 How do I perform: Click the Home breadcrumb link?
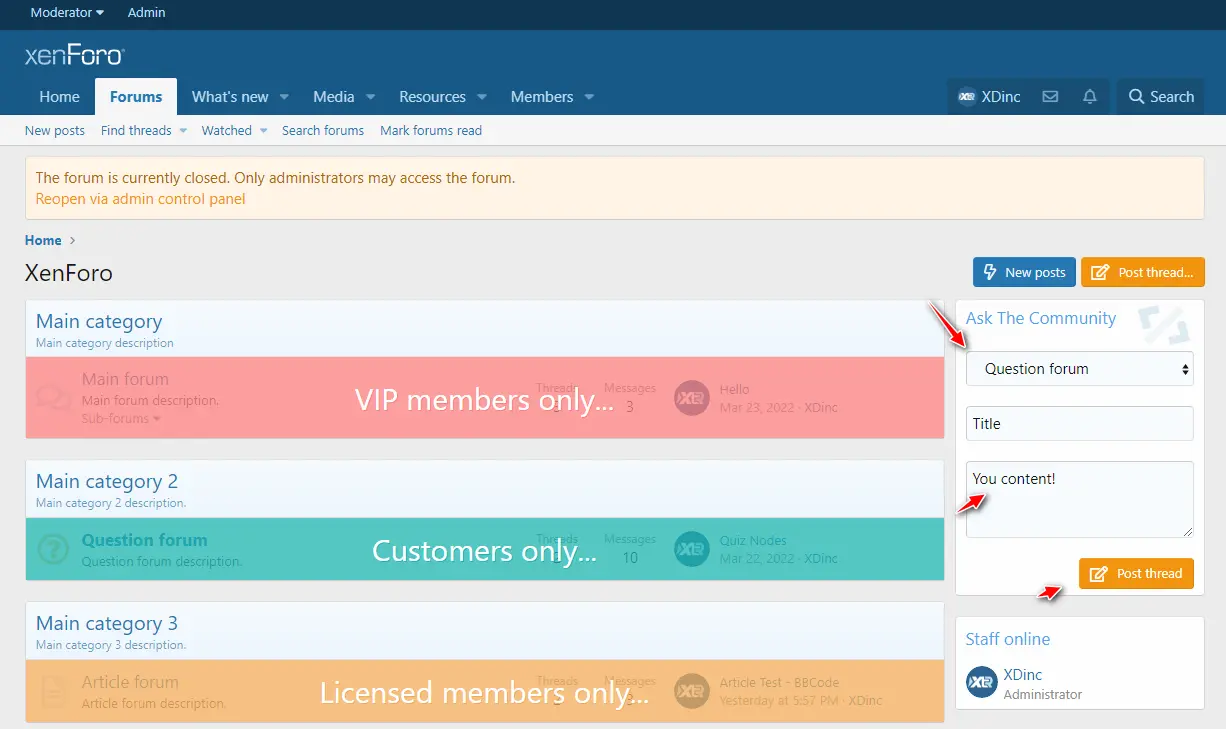pos(43,241)
